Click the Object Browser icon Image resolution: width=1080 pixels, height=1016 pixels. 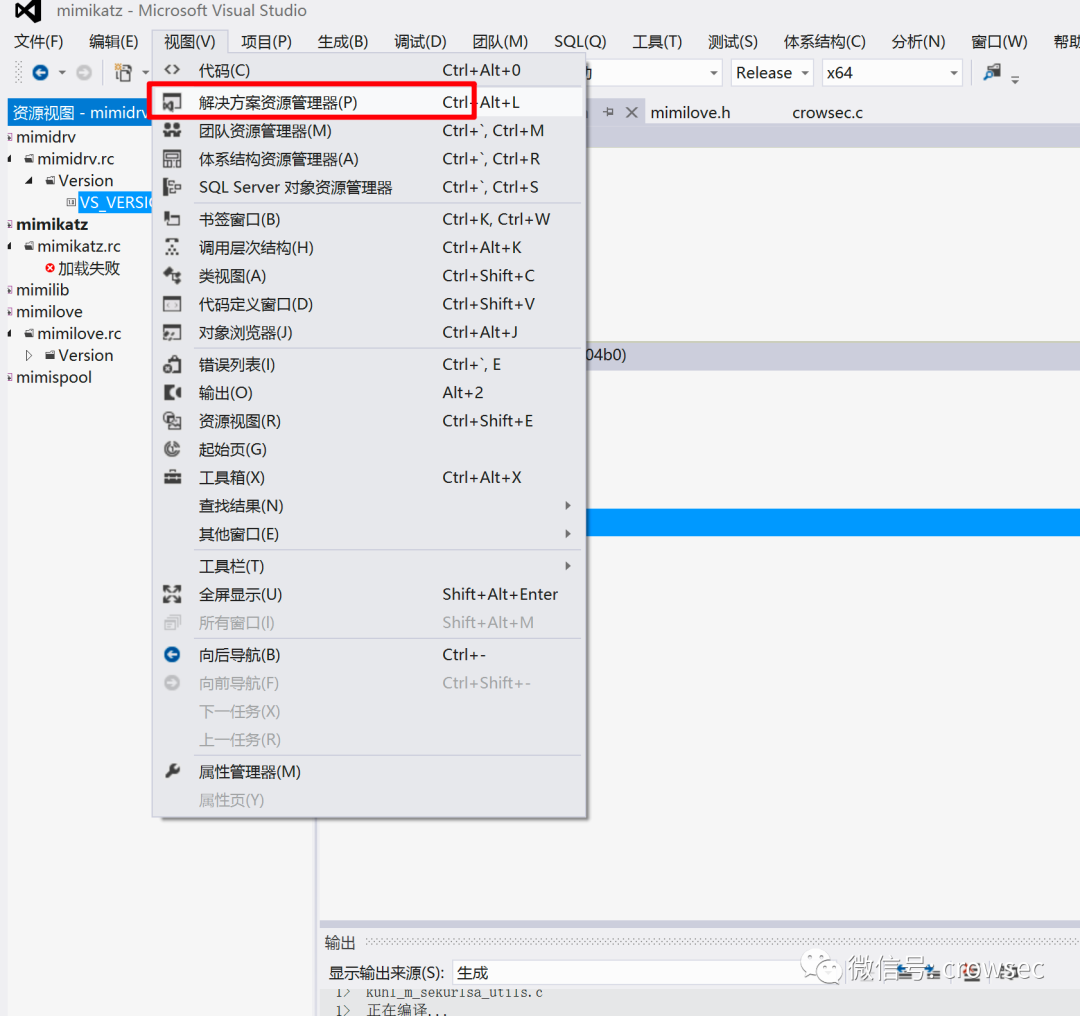point(172,333)
